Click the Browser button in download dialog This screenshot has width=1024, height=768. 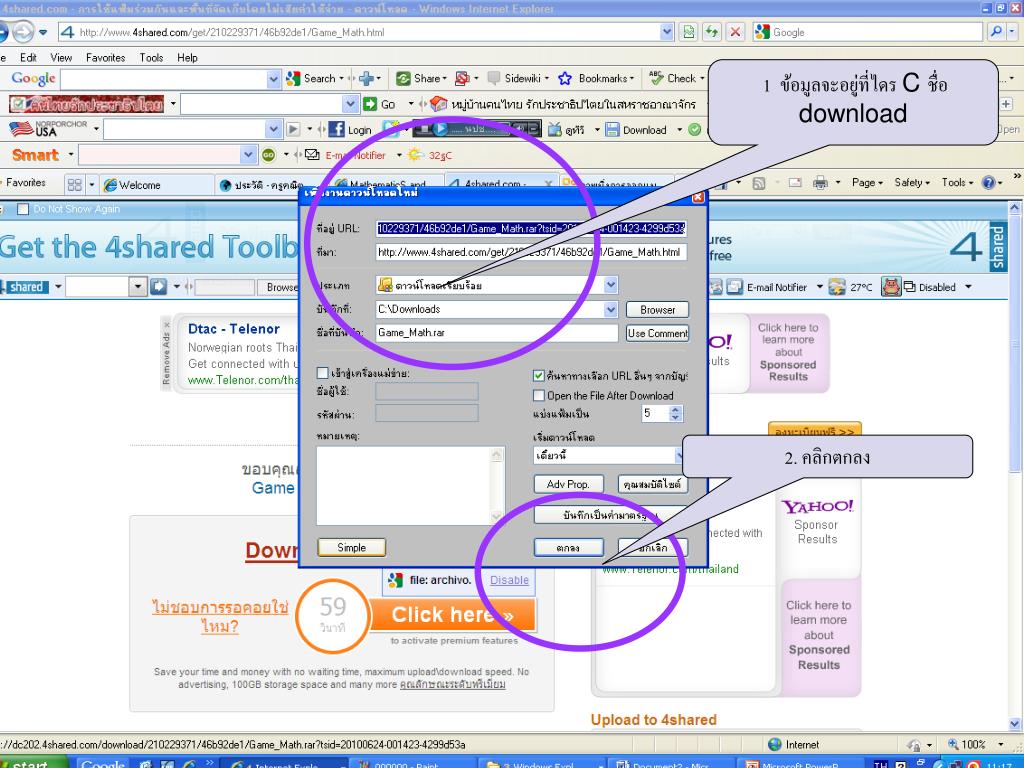pos(657,310)
